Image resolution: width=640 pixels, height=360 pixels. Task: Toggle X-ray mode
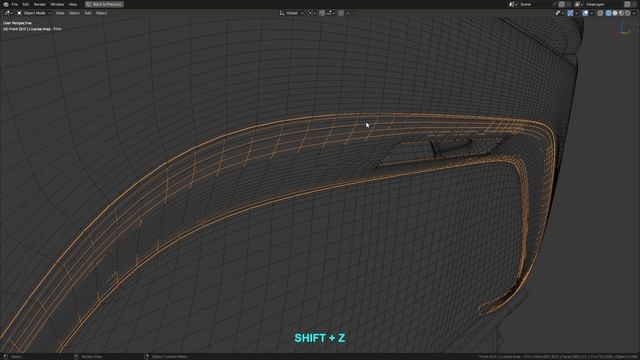pyautogui.click(x=600, y=13)
